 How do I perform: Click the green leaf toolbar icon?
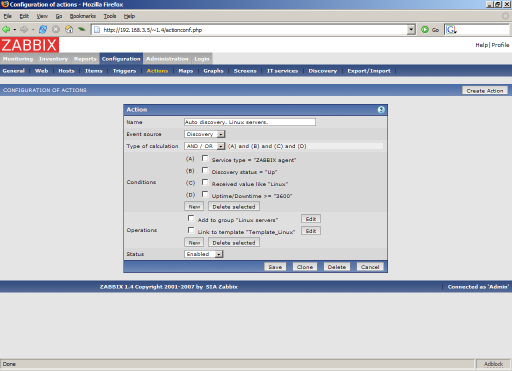click(82, 30)
